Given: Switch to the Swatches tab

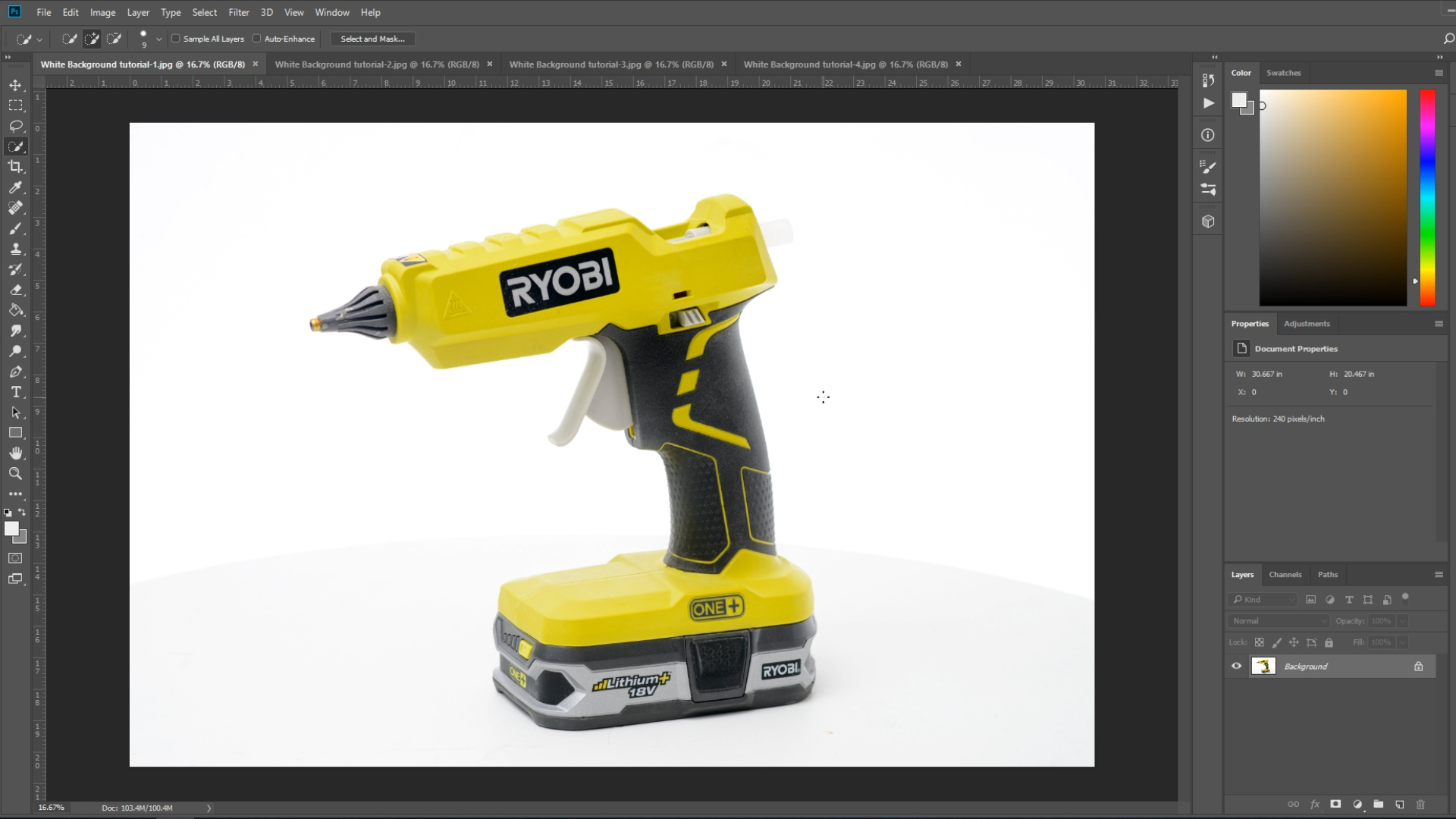Looking at the screenshot, I should pos(1283,73).
